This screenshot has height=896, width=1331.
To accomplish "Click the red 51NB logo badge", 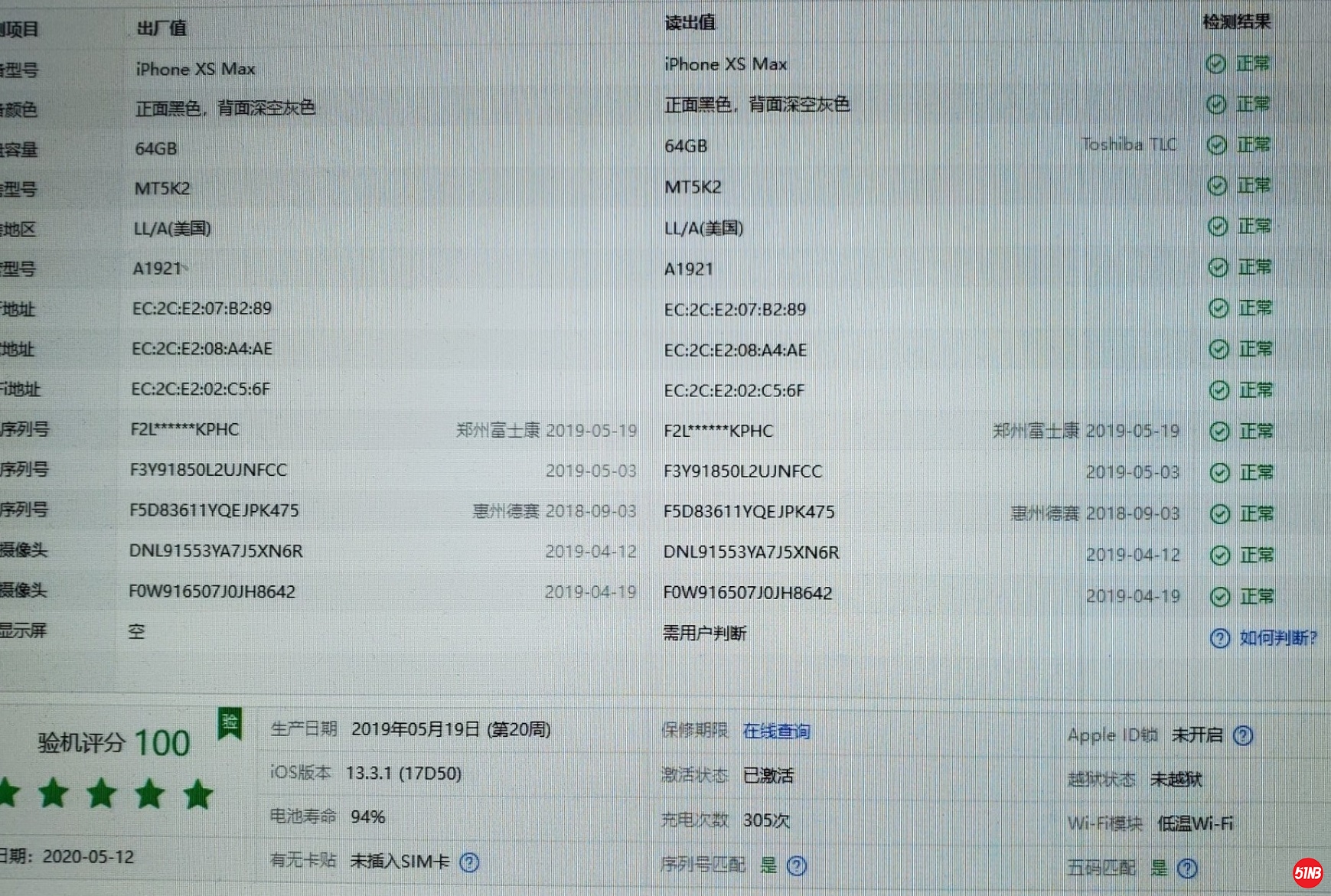I will point(1307,872).
